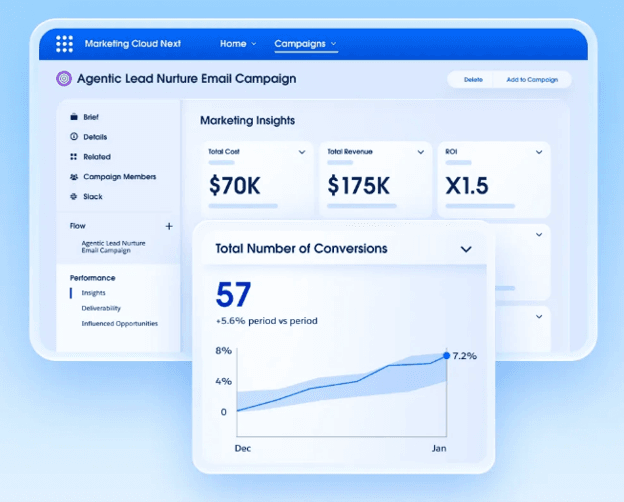Open the Related section

coord(97,157)
